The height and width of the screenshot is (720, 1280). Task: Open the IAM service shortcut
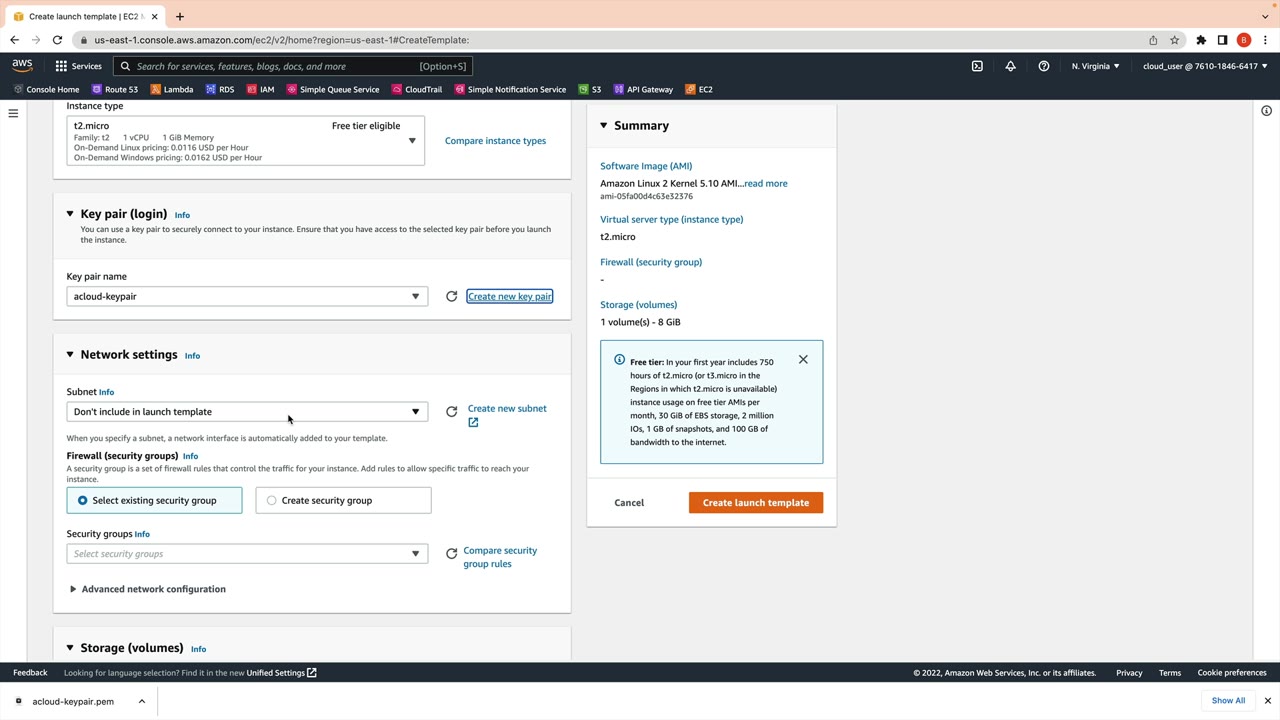pyautogui.click(x=260, y=89)
